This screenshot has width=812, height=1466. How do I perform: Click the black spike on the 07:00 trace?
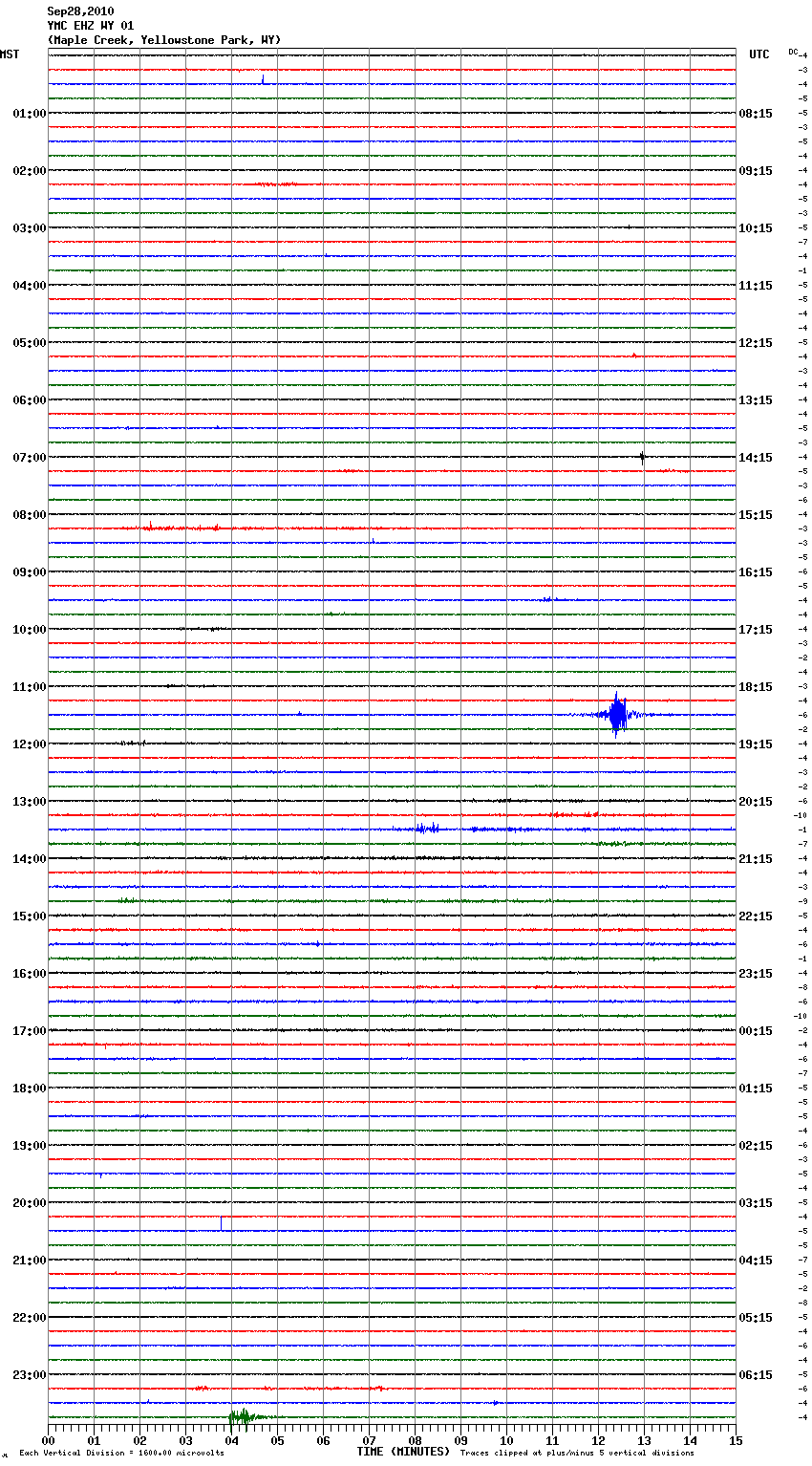tap(642, 457)
